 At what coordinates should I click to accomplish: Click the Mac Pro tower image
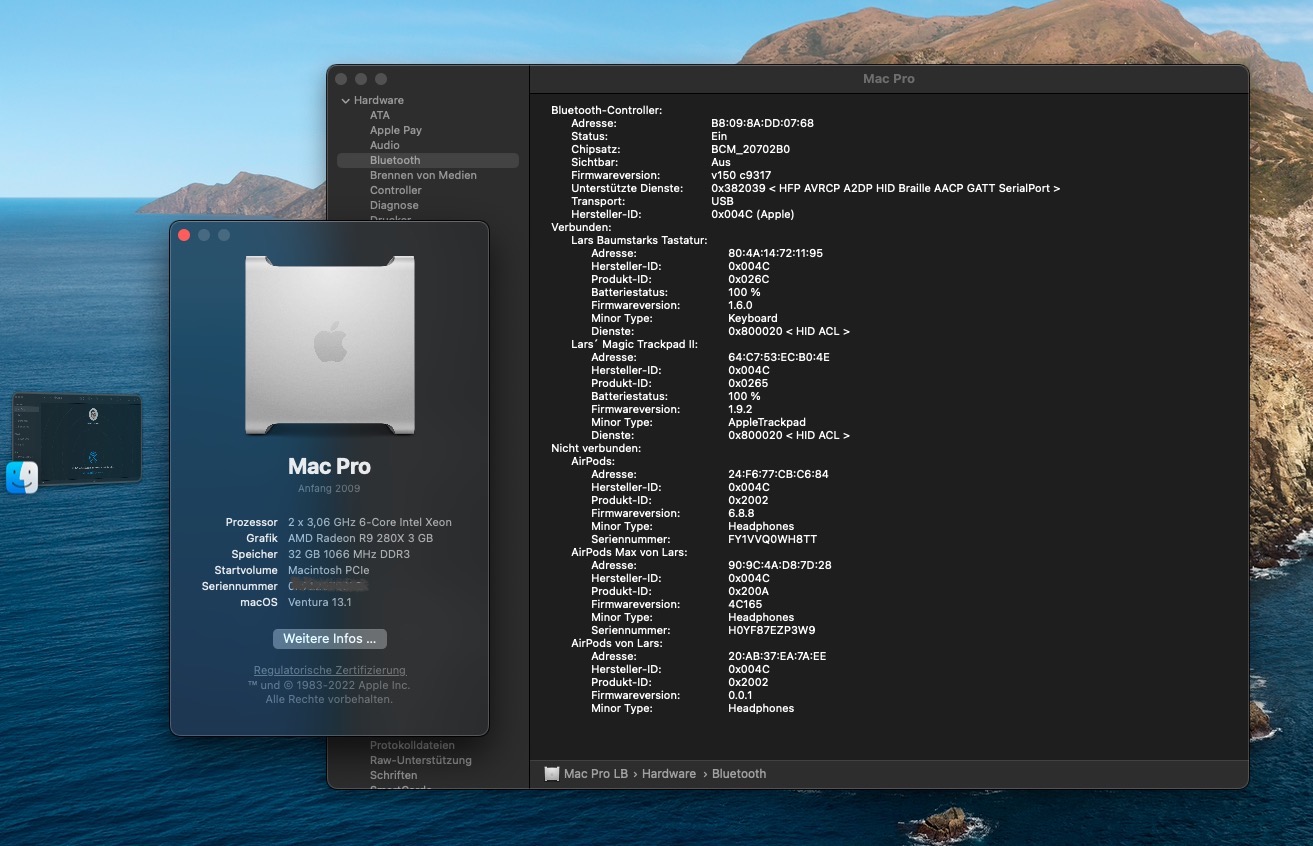tap(330, 345)
